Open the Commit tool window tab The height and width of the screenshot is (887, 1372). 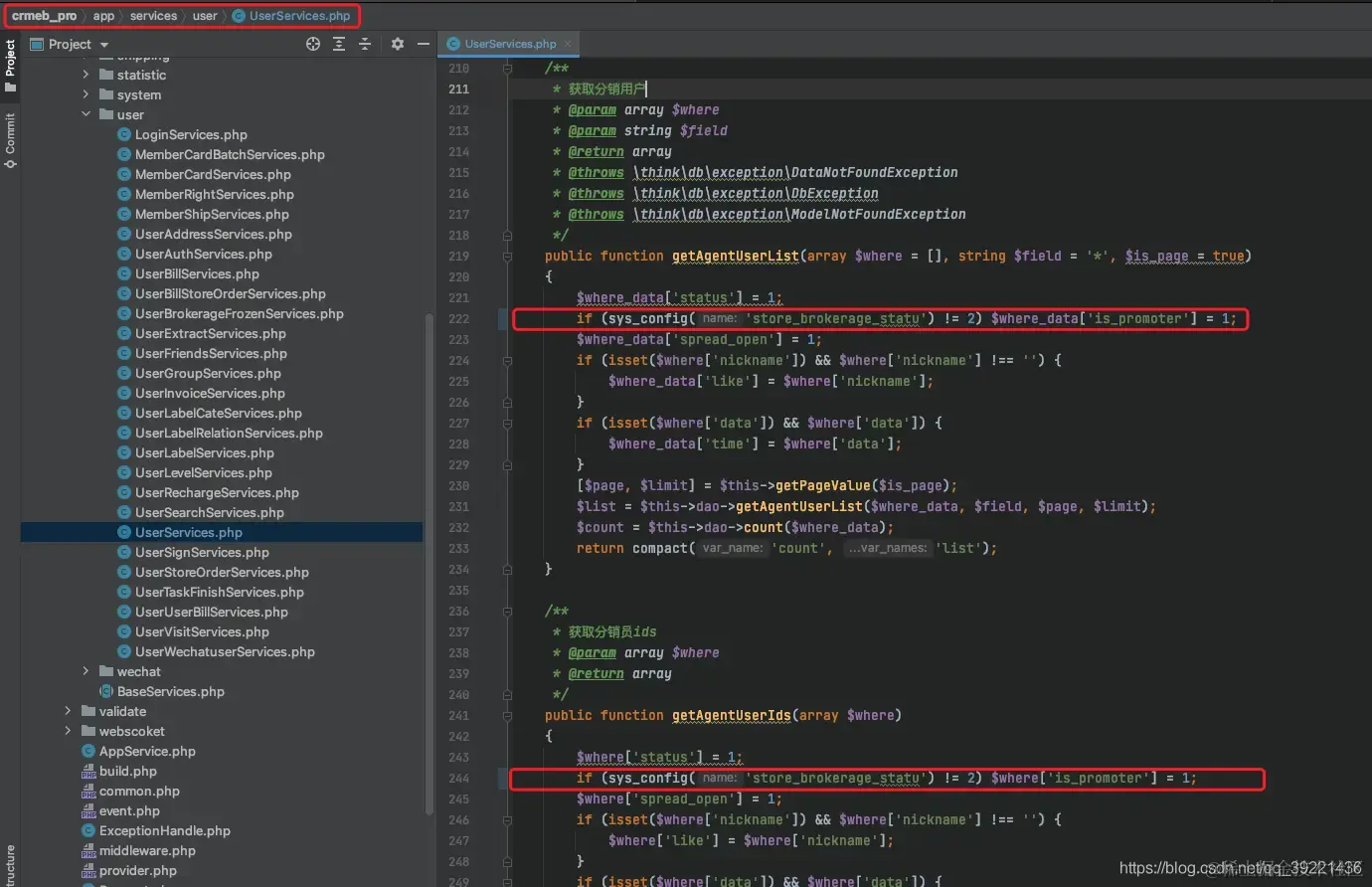coord(10,140)
